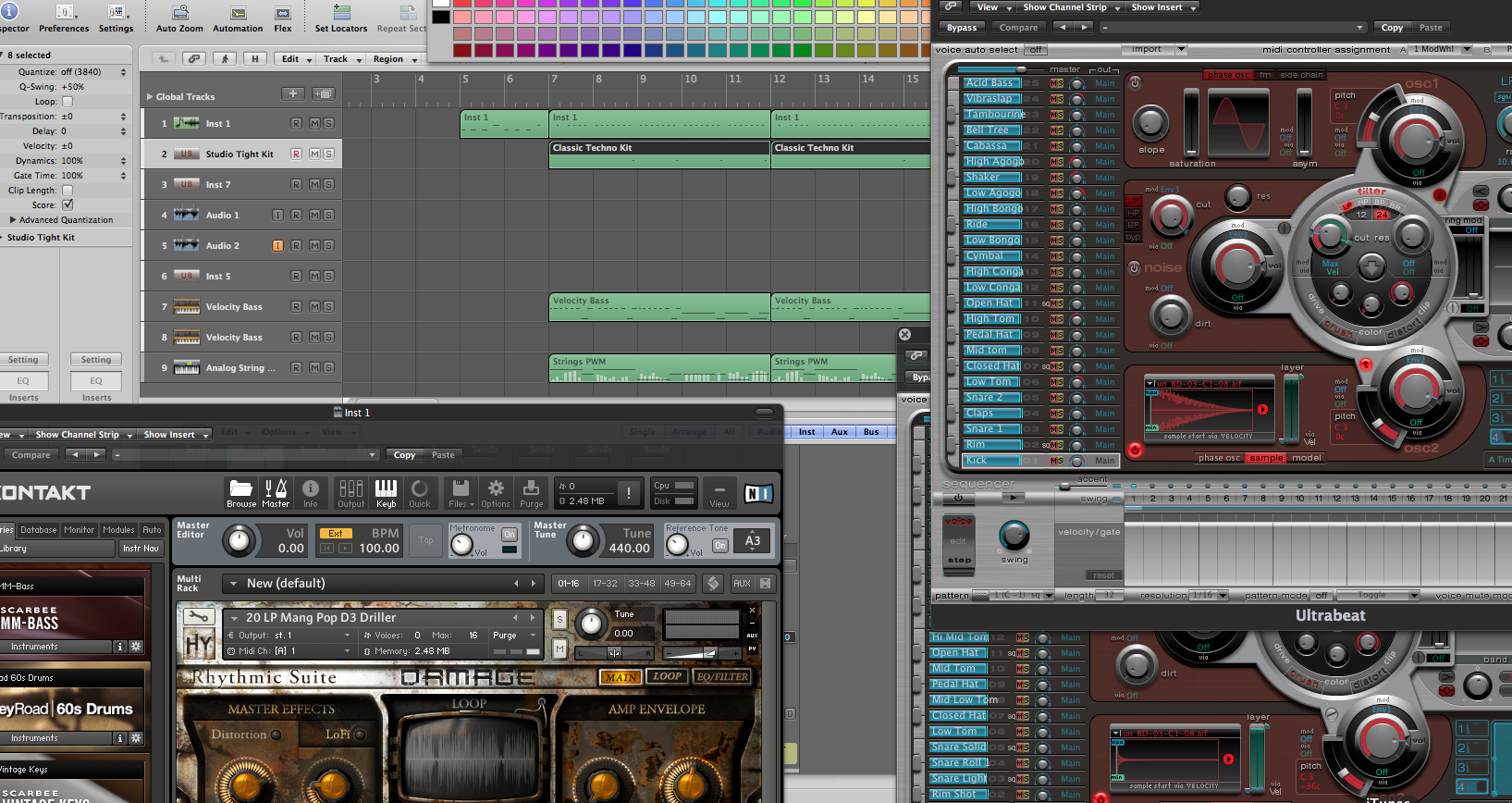
Task: Click the Kontakt Purge icon
Action: (x=531, y=493)
